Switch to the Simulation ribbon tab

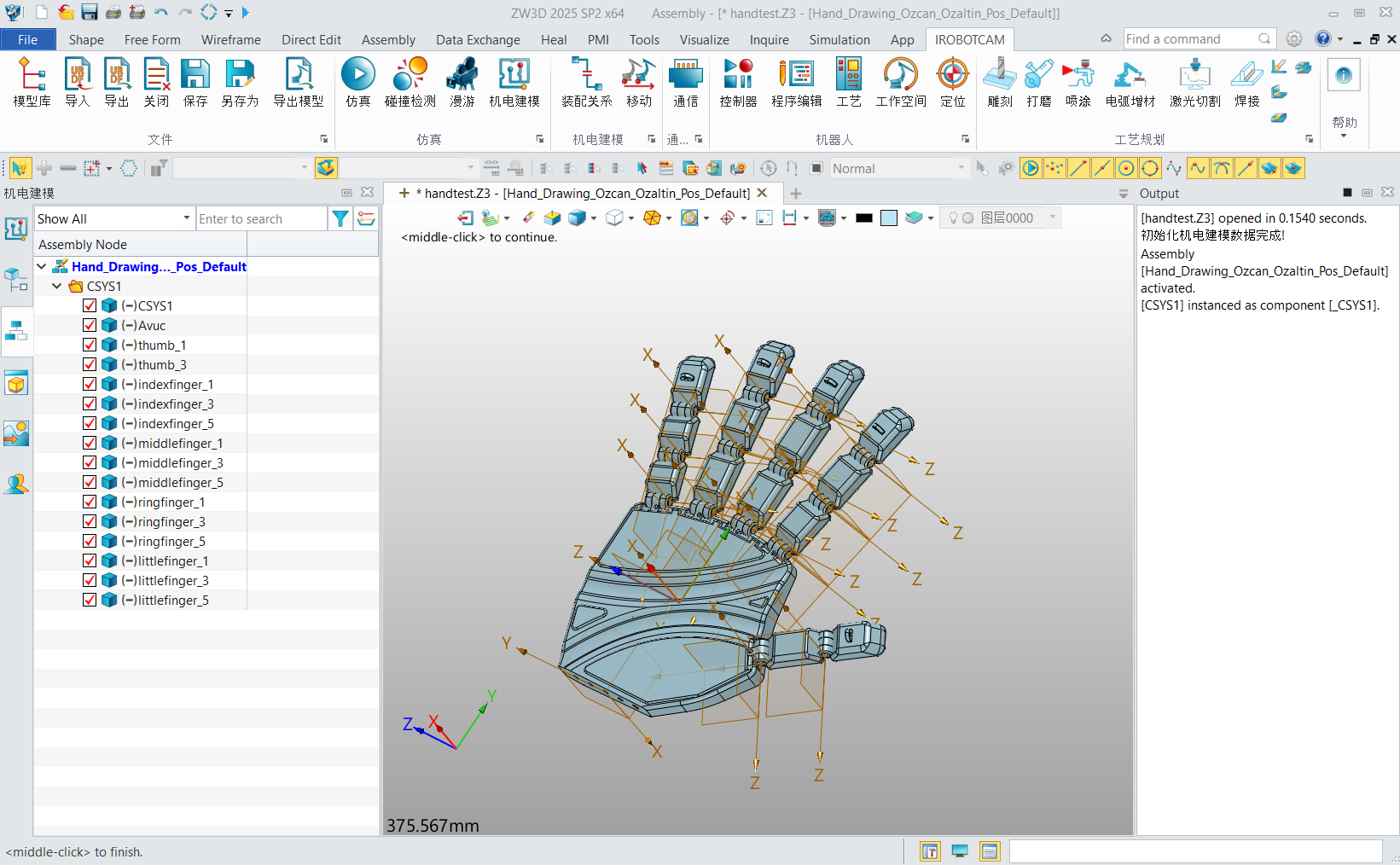(x=839, y=40)
